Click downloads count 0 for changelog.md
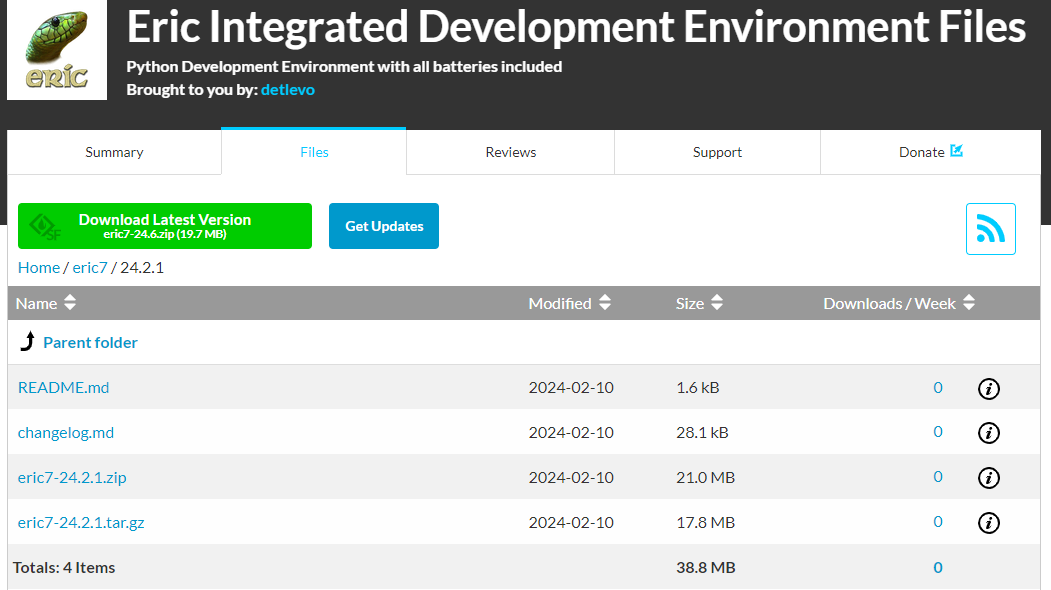 938,432
